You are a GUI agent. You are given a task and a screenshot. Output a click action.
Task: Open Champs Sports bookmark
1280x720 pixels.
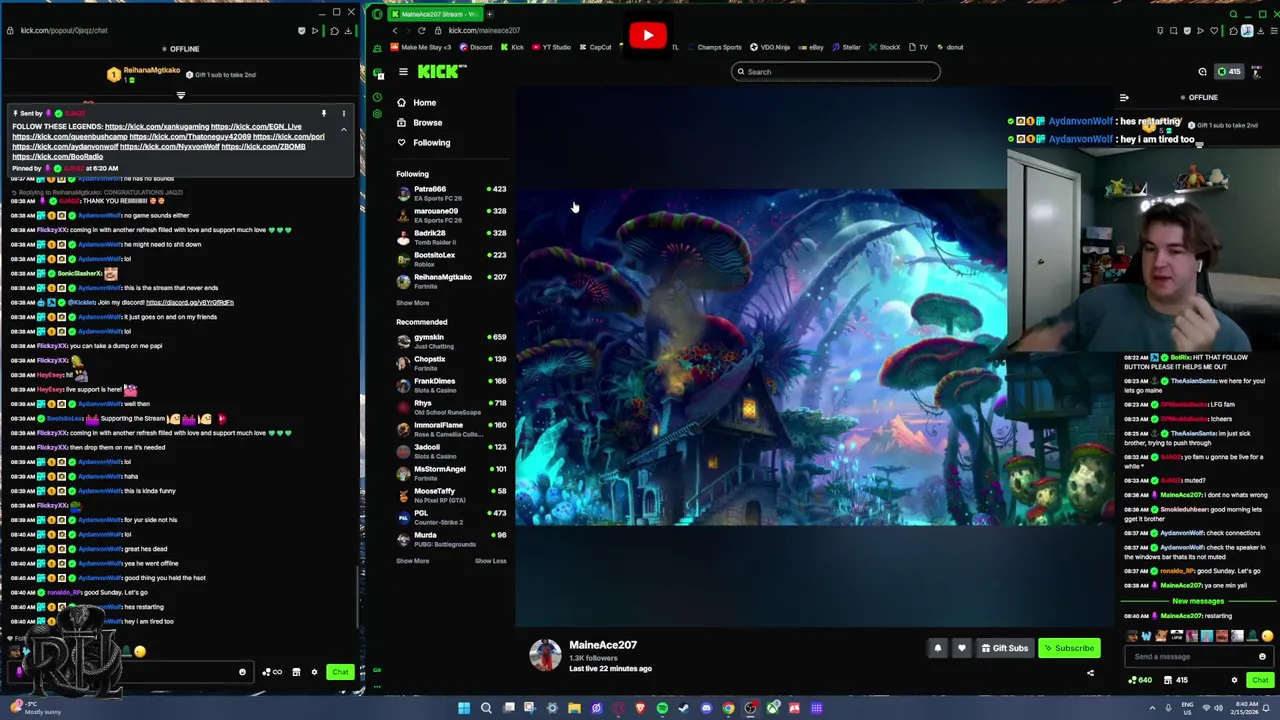coord(714,47)
